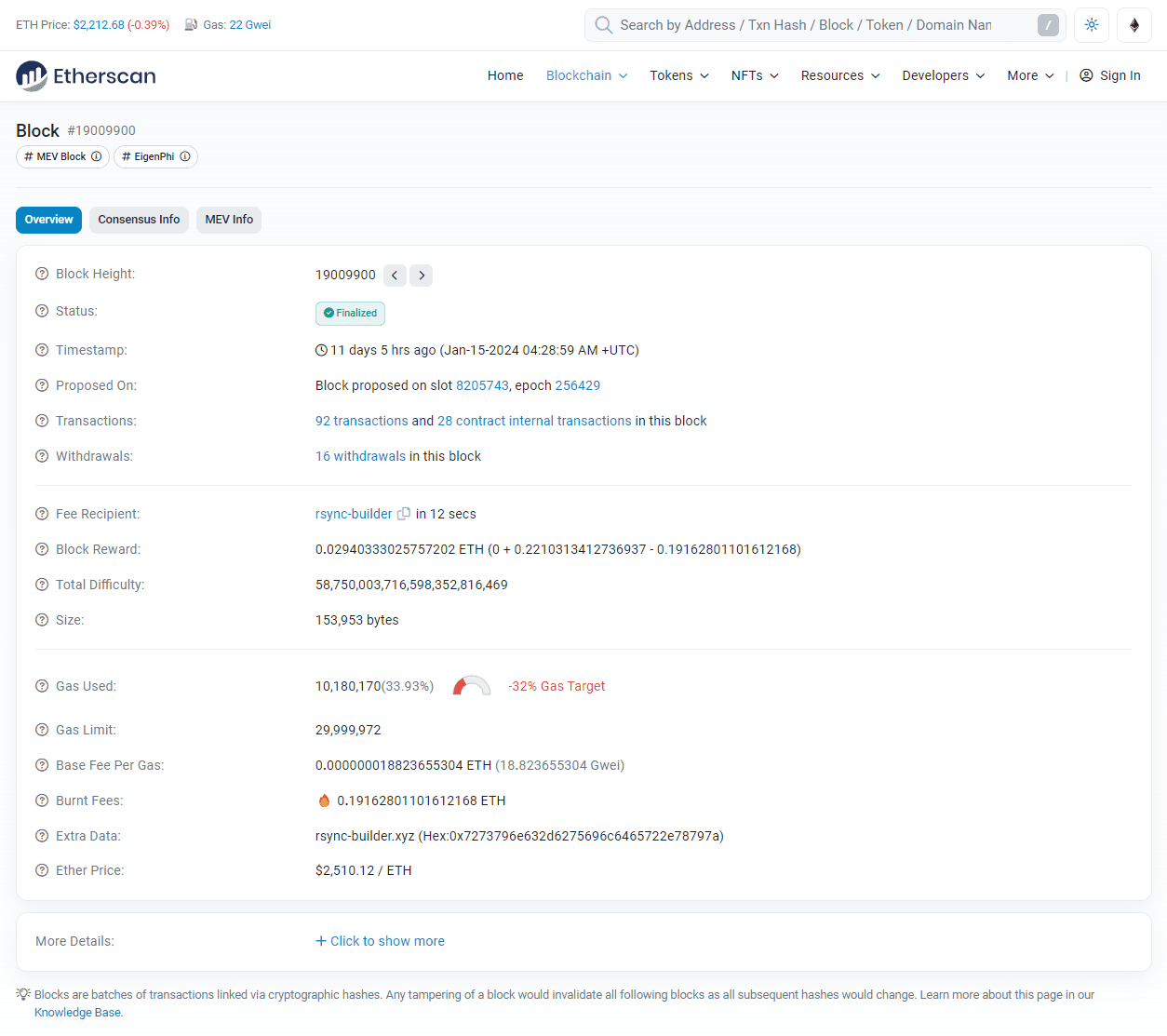Click help icon next to Block Reward
Image resolution: width=1167 pixels, height=1036 pixels.
(42, 549)
